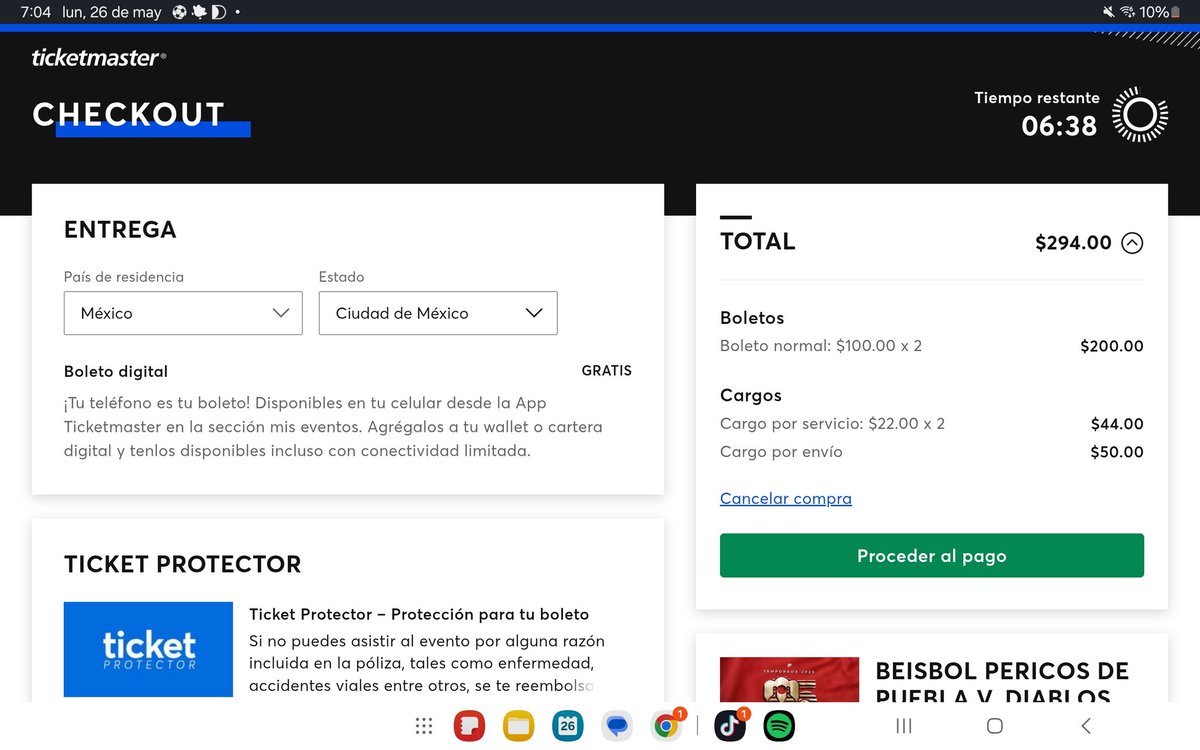Click the Cargo por envío line
Viewport: 1200px width, 750px height.
tap(781, 452)
